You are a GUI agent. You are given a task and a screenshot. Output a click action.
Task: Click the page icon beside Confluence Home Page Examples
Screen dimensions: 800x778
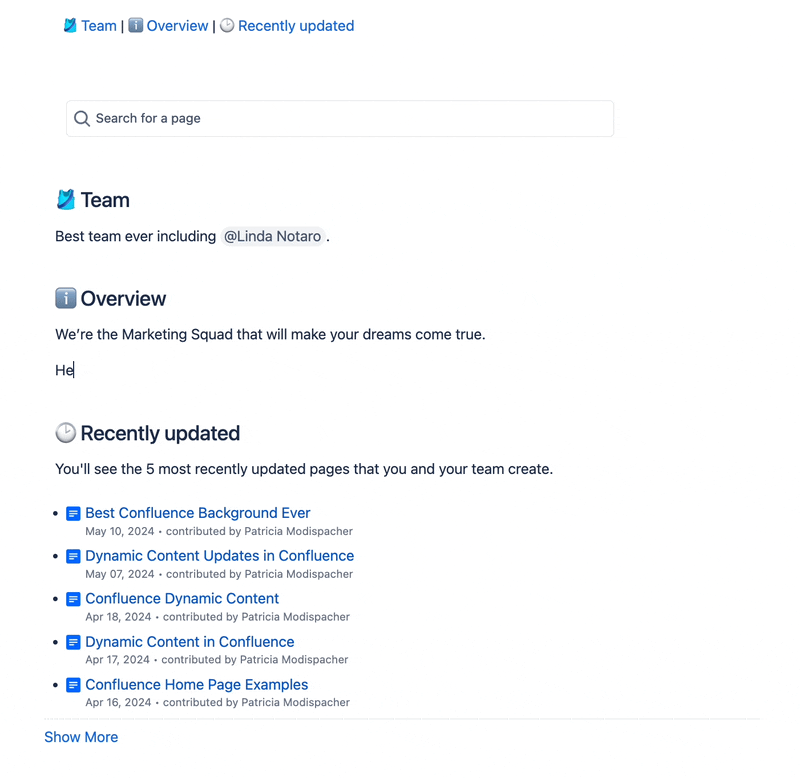[73, 684]
